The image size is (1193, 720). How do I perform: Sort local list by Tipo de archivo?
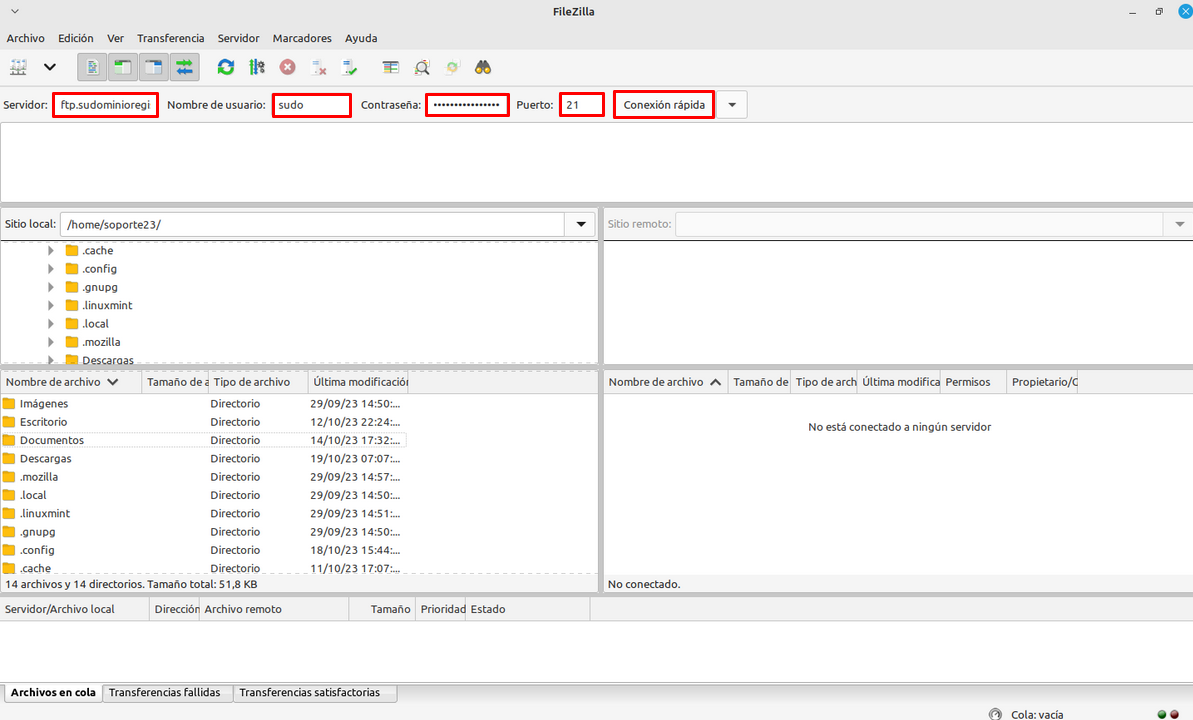(x=259, y=382)
